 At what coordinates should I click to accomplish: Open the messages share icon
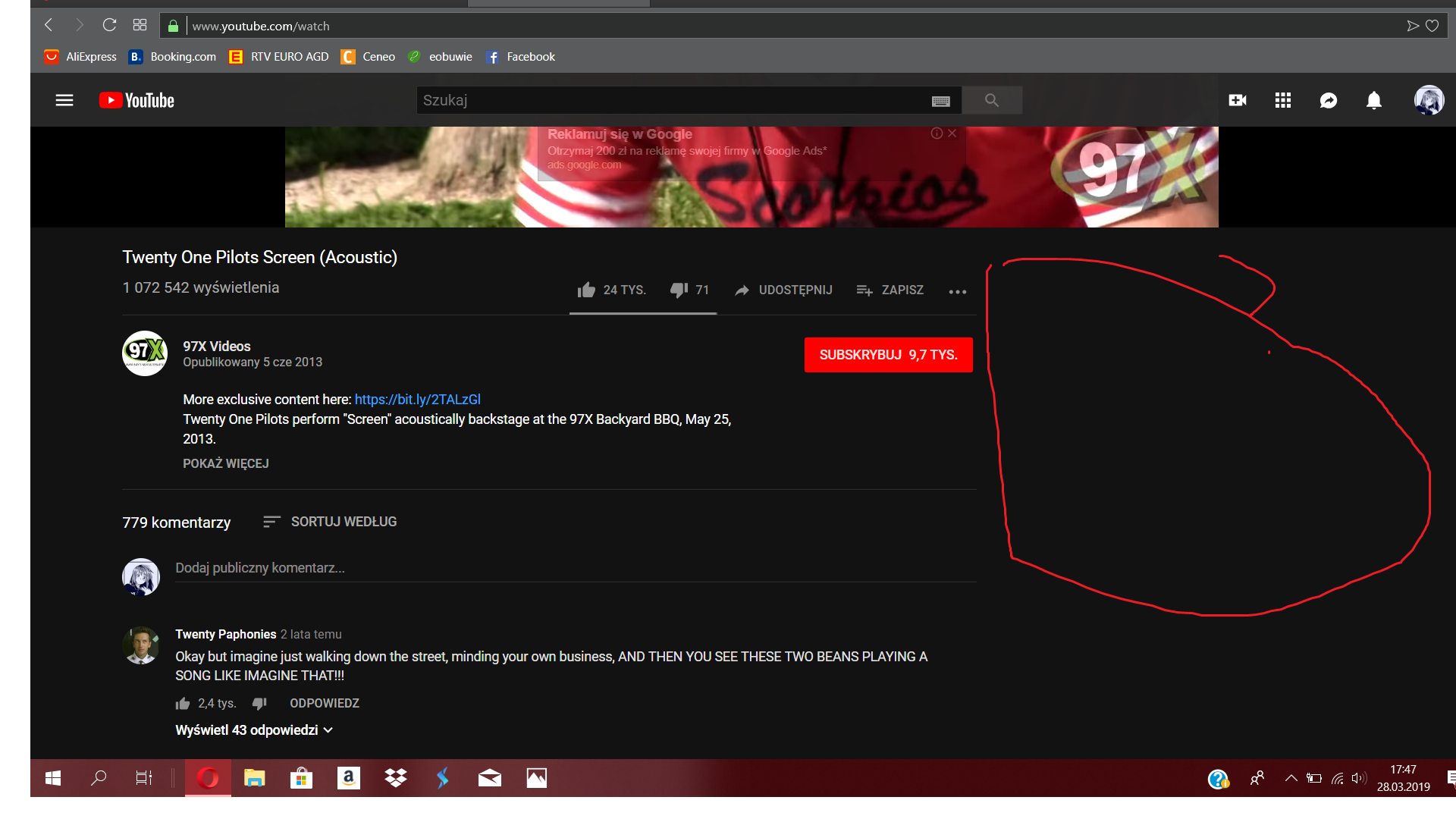point(1328,100)
